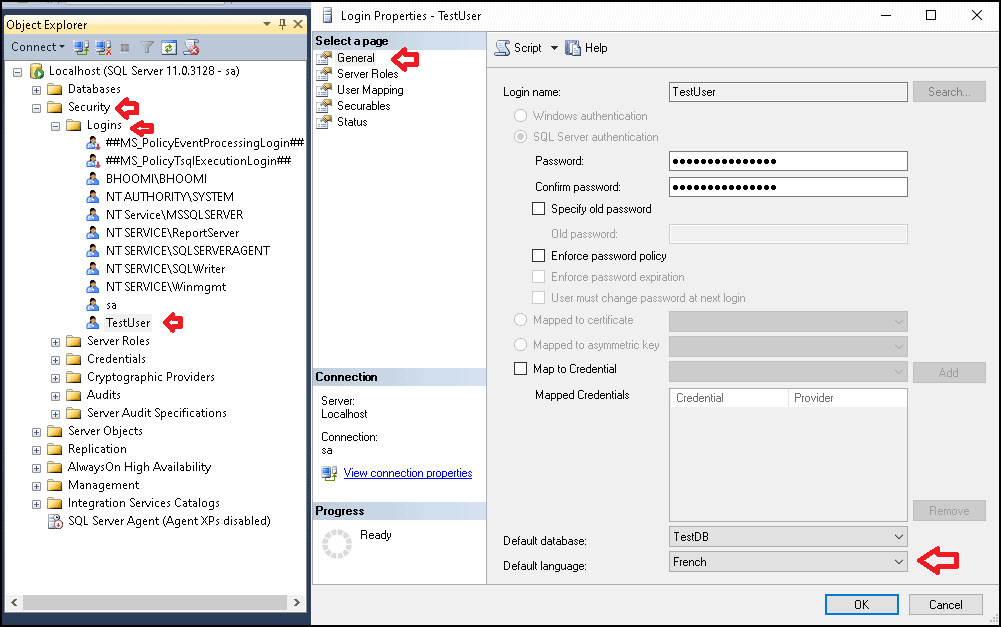Open the Map to Credential dropdown
The height and width of the screenshot is (627, 1001).
click(898, 372)
